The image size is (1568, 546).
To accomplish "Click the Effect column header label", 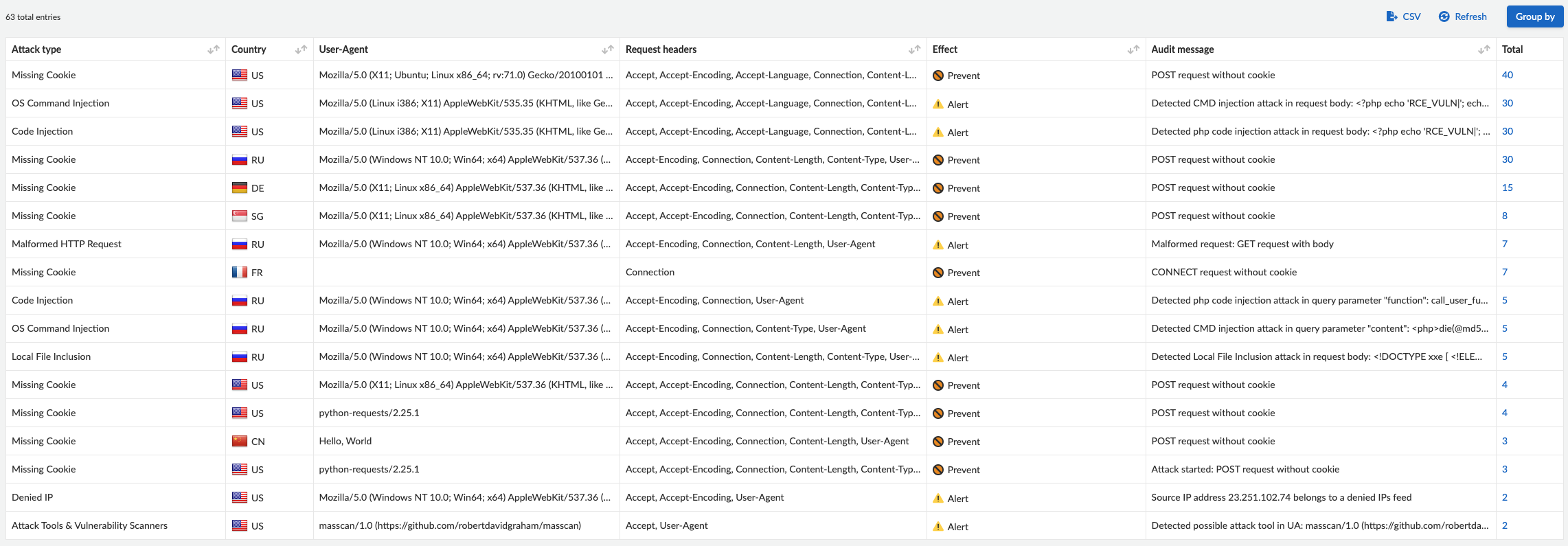I will click(945, 49).
